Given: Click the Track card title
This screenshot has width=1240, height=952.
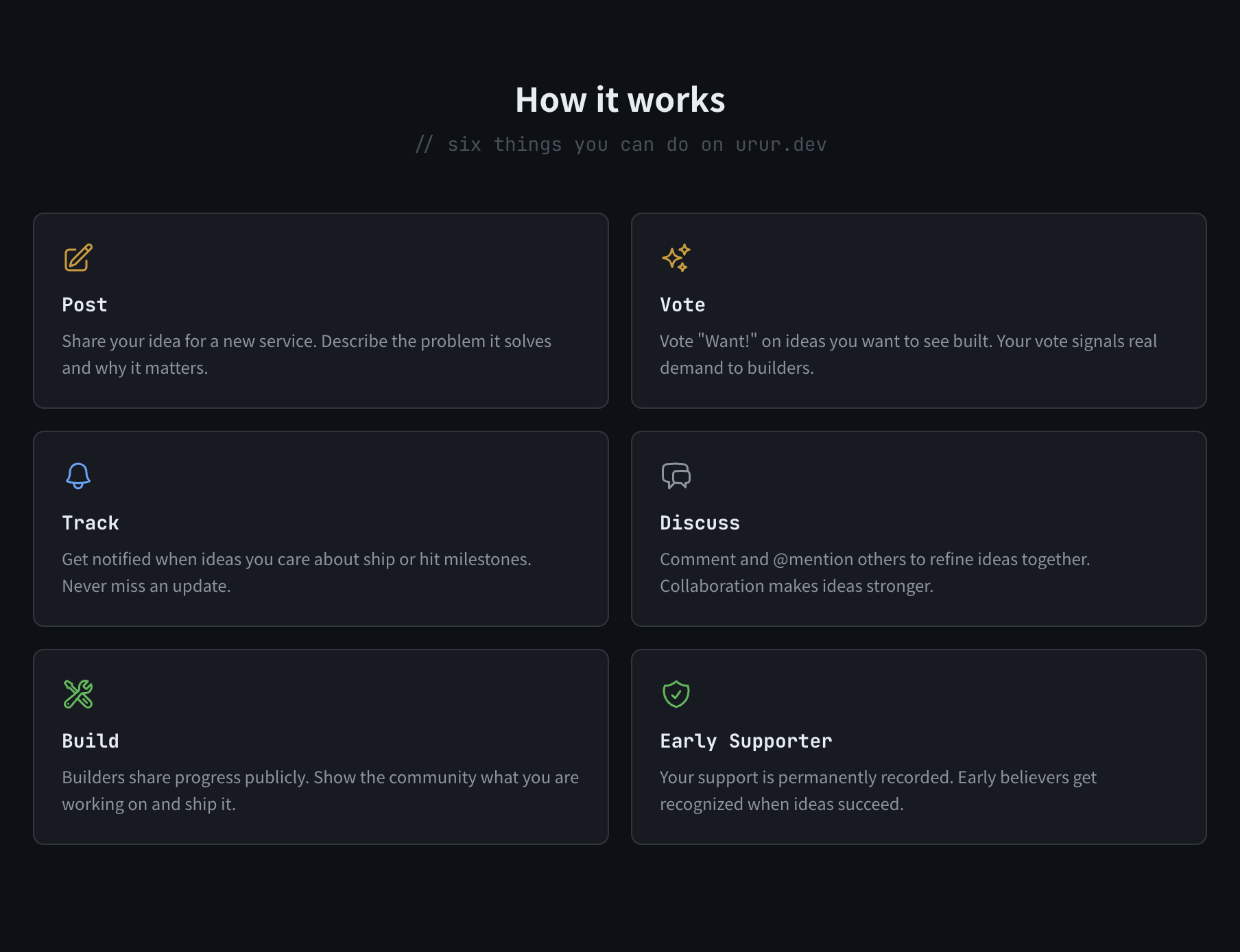Looking at the screenshot, I should (x=90, y=523).
